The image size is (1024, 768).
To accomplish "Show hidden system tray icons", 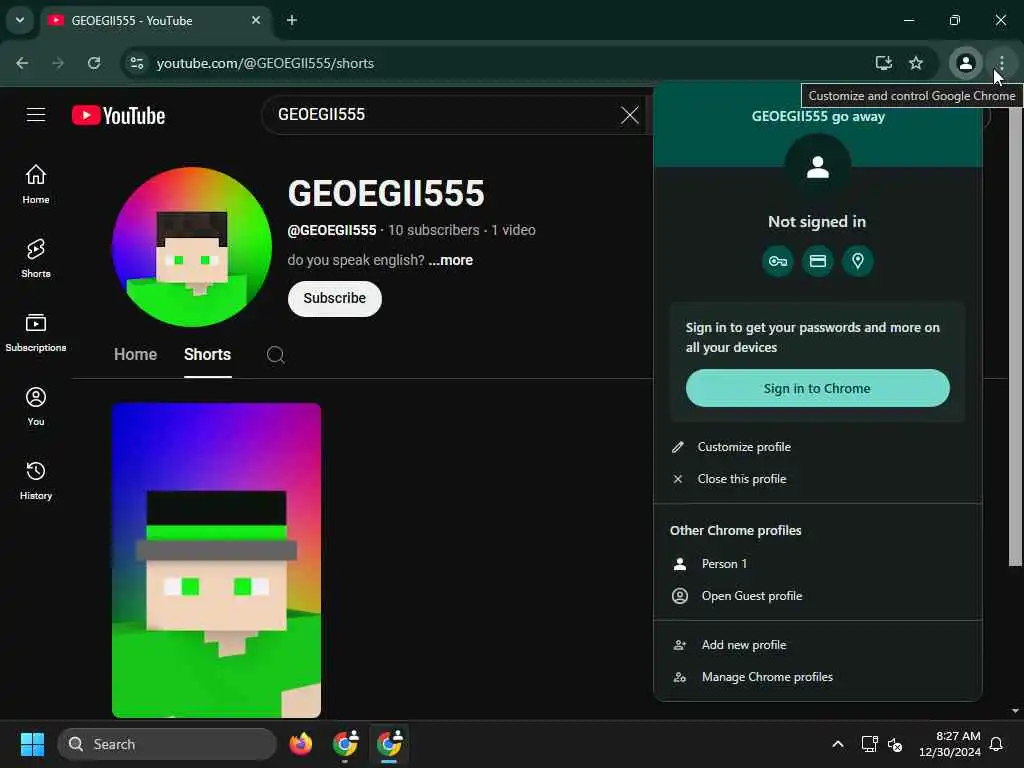I will 838,744.
